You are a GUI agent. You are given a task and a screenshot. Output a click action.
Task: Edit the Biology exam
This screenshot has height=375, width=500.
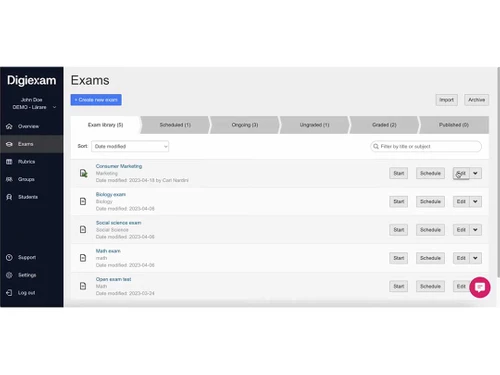point(461,201)
